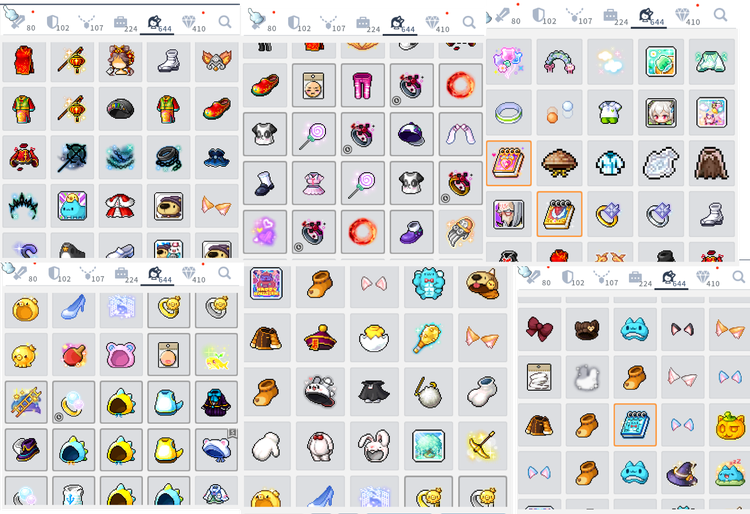Choose the white-haired girl portrait item
Image resolution: width=750 pixels, height=514 pixels.
pos(661,113)
